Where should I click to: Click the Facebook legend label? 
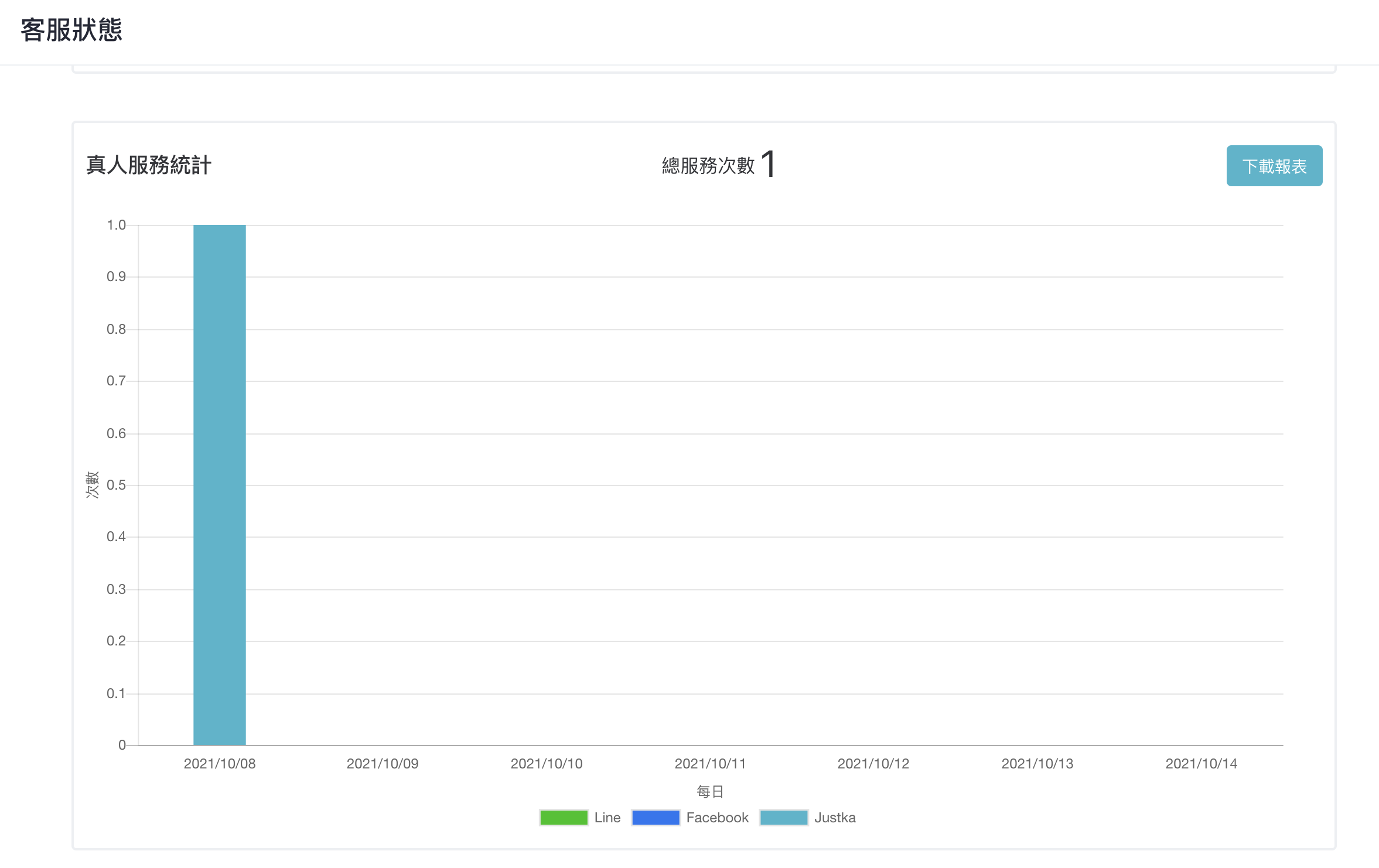pos(718,818)
